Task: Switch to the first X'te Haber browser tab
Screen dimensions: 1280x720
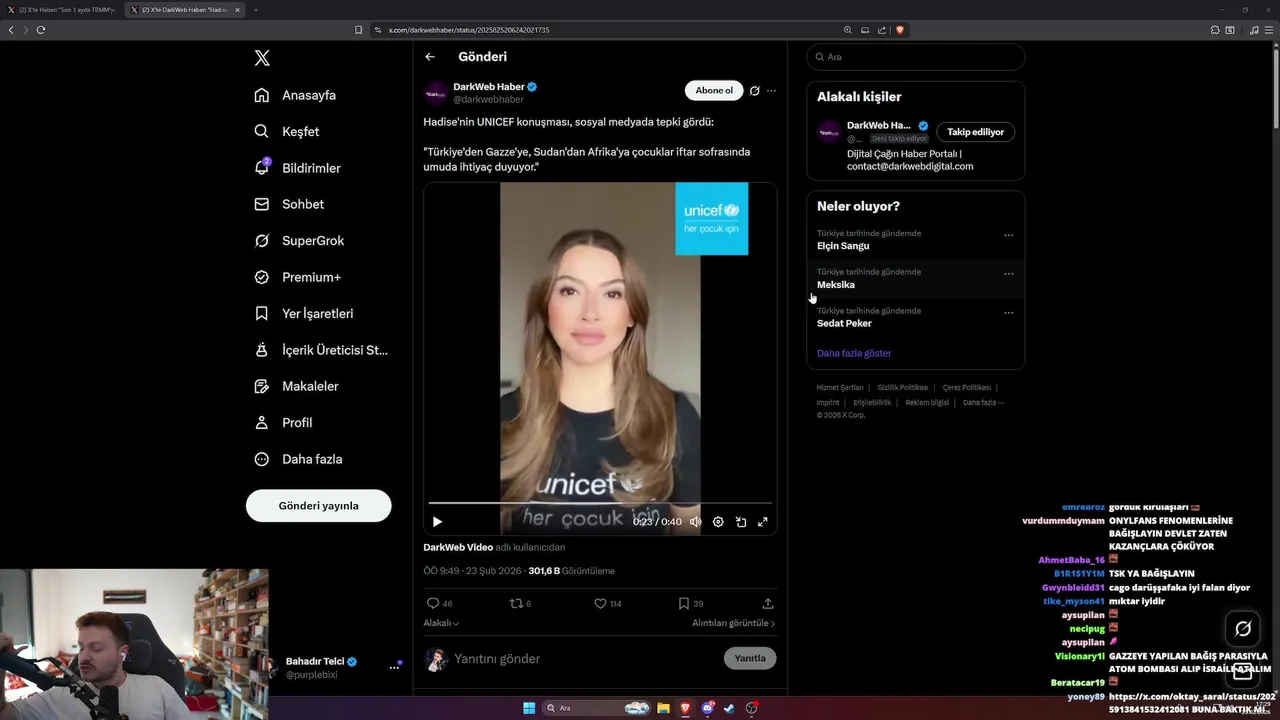Action: (63, 10)
